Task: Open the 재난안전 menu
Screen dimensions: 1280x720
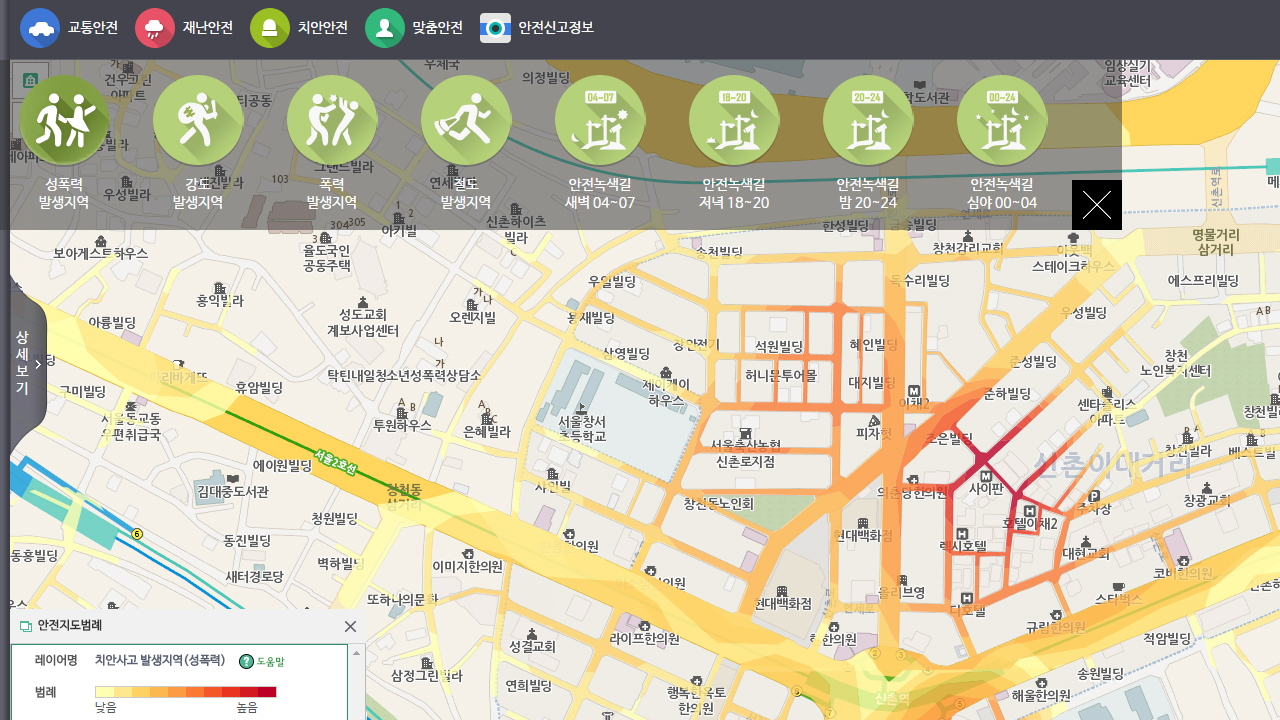Action: tap(184, 28)
